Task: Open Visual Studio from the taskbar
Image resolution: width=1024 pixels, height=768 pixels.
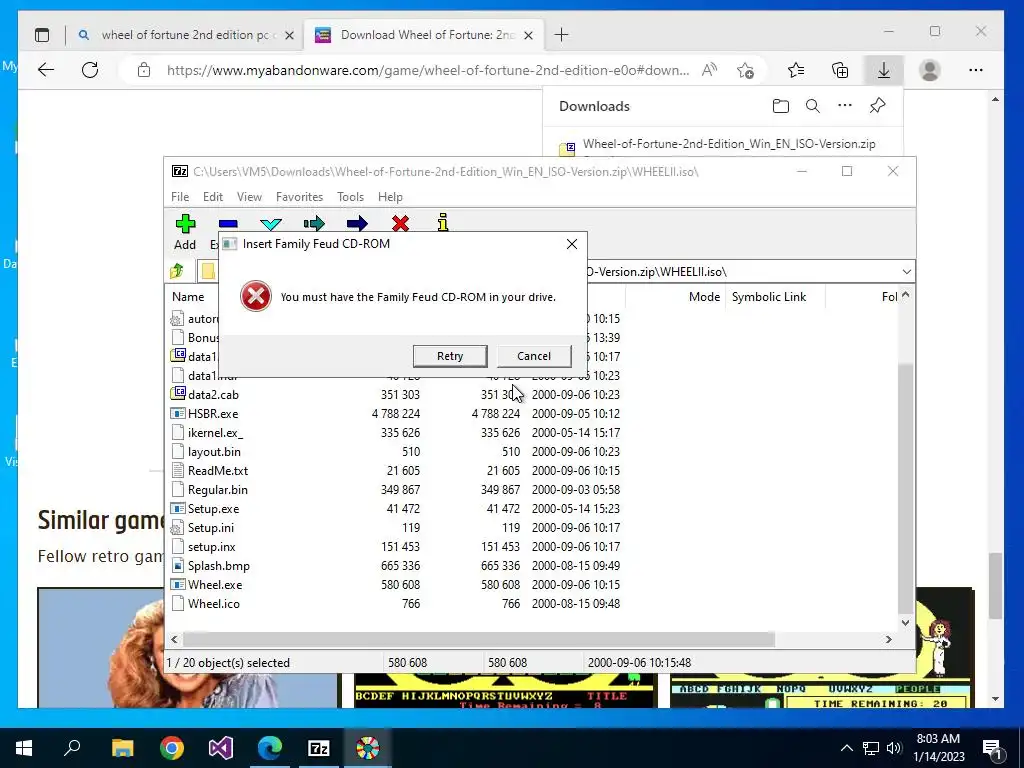Action: click(x=221, y=748)
